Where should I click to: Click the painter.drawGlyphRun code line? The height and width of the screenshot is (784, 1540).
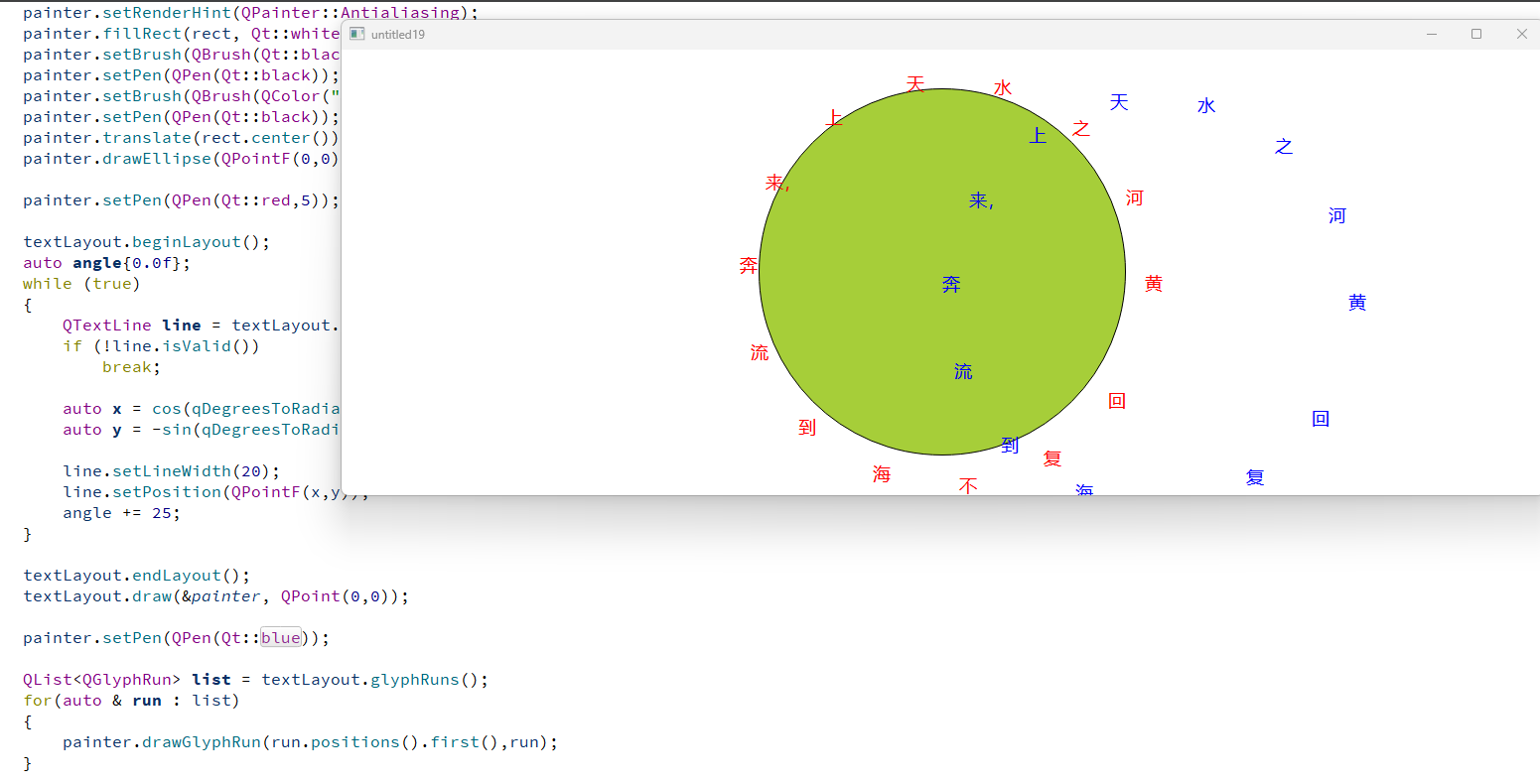310,742
